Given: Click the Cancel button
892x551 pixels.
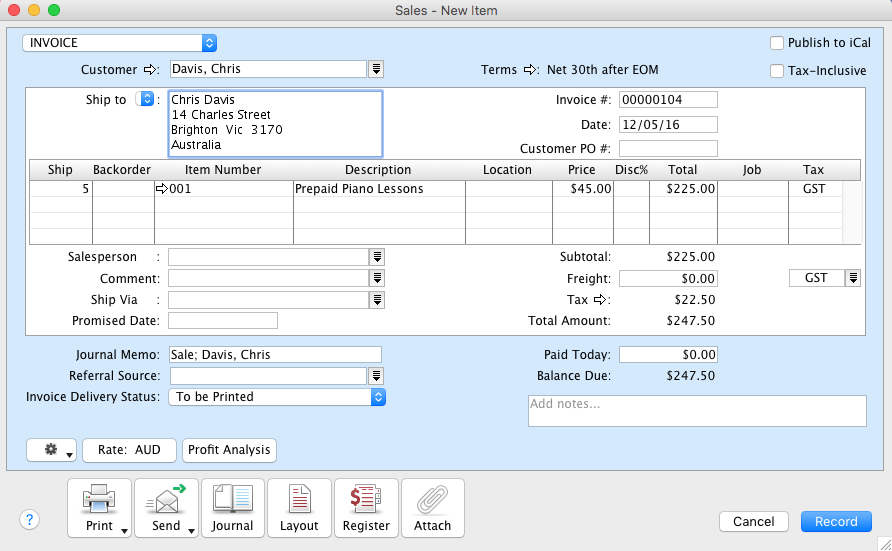Looking at the screenshot, I should (x=753, y=521).
